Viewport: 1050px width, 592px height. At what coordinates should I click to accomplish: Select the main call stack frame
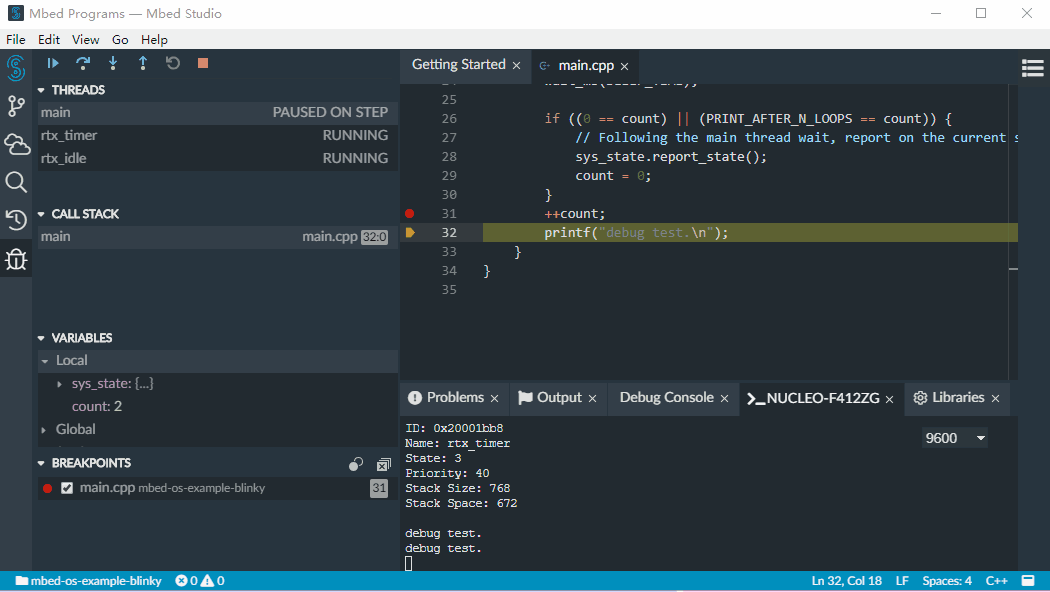[218, 236]
